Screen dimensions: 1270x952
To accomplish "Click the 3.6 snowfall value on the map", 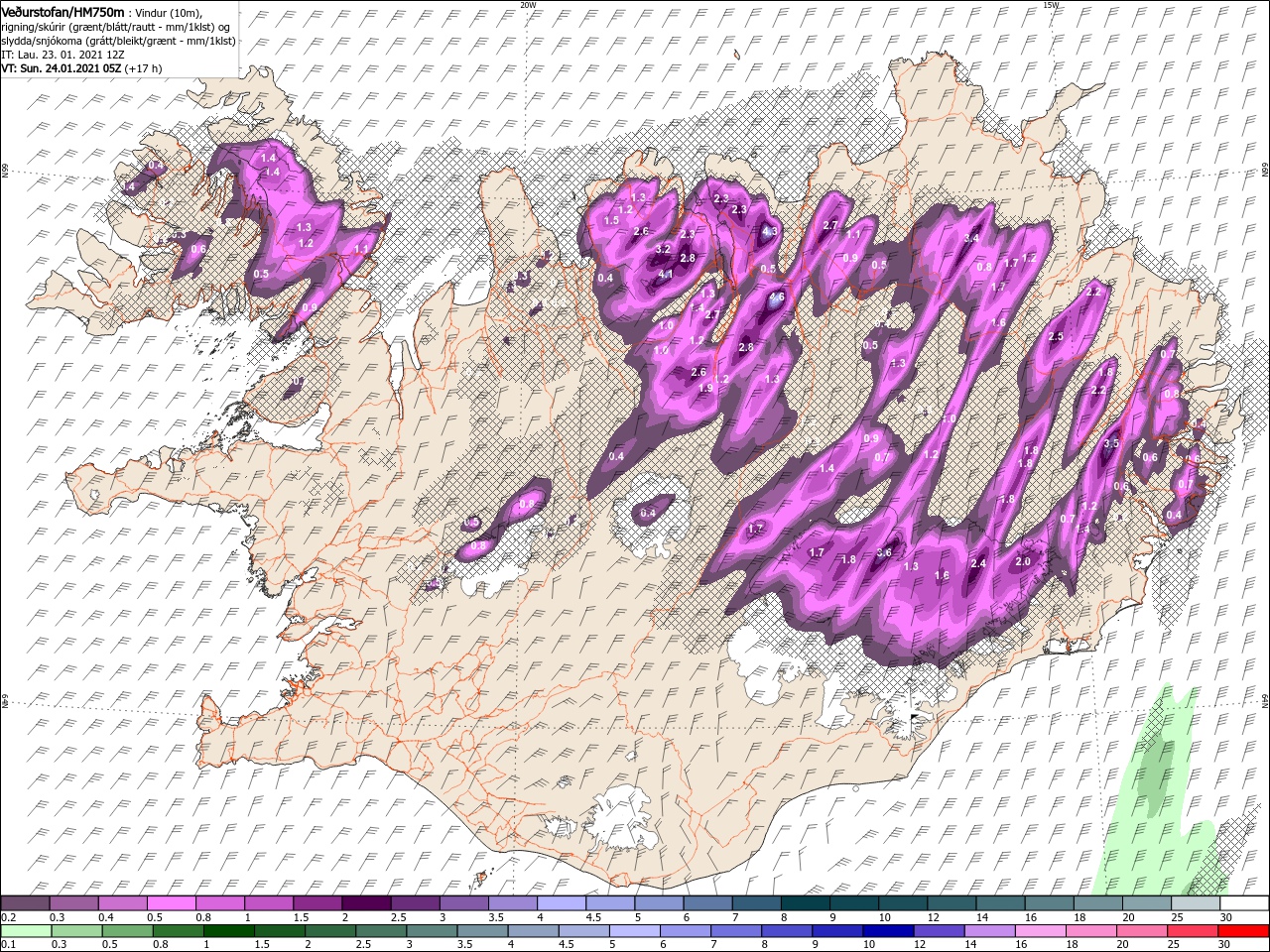I will (x=885, y=552).
